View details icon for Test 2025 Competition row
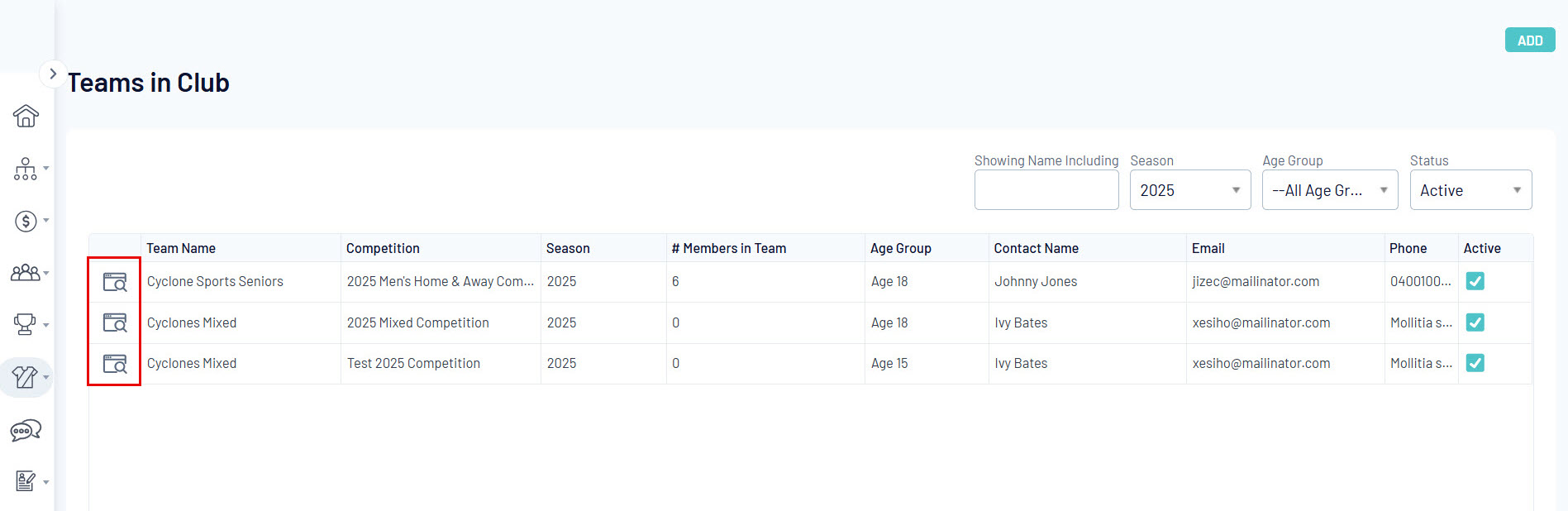Viewport: 1568px width, 511px height. [115, 364]
